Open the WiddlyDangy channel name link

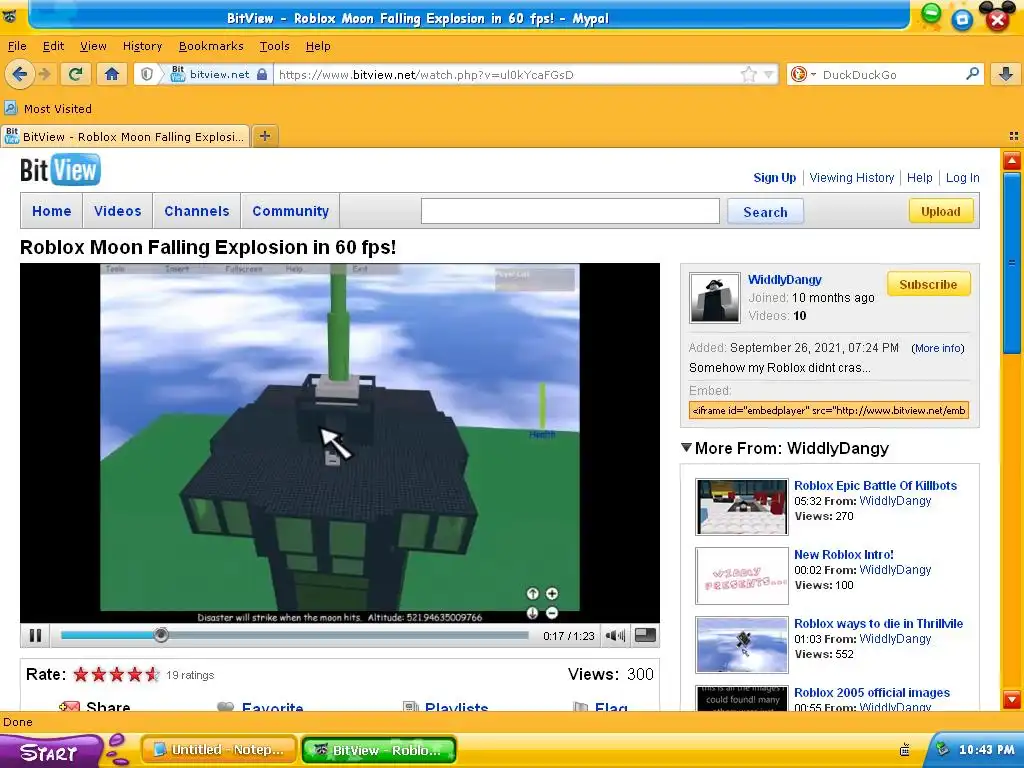coord(784,280)
